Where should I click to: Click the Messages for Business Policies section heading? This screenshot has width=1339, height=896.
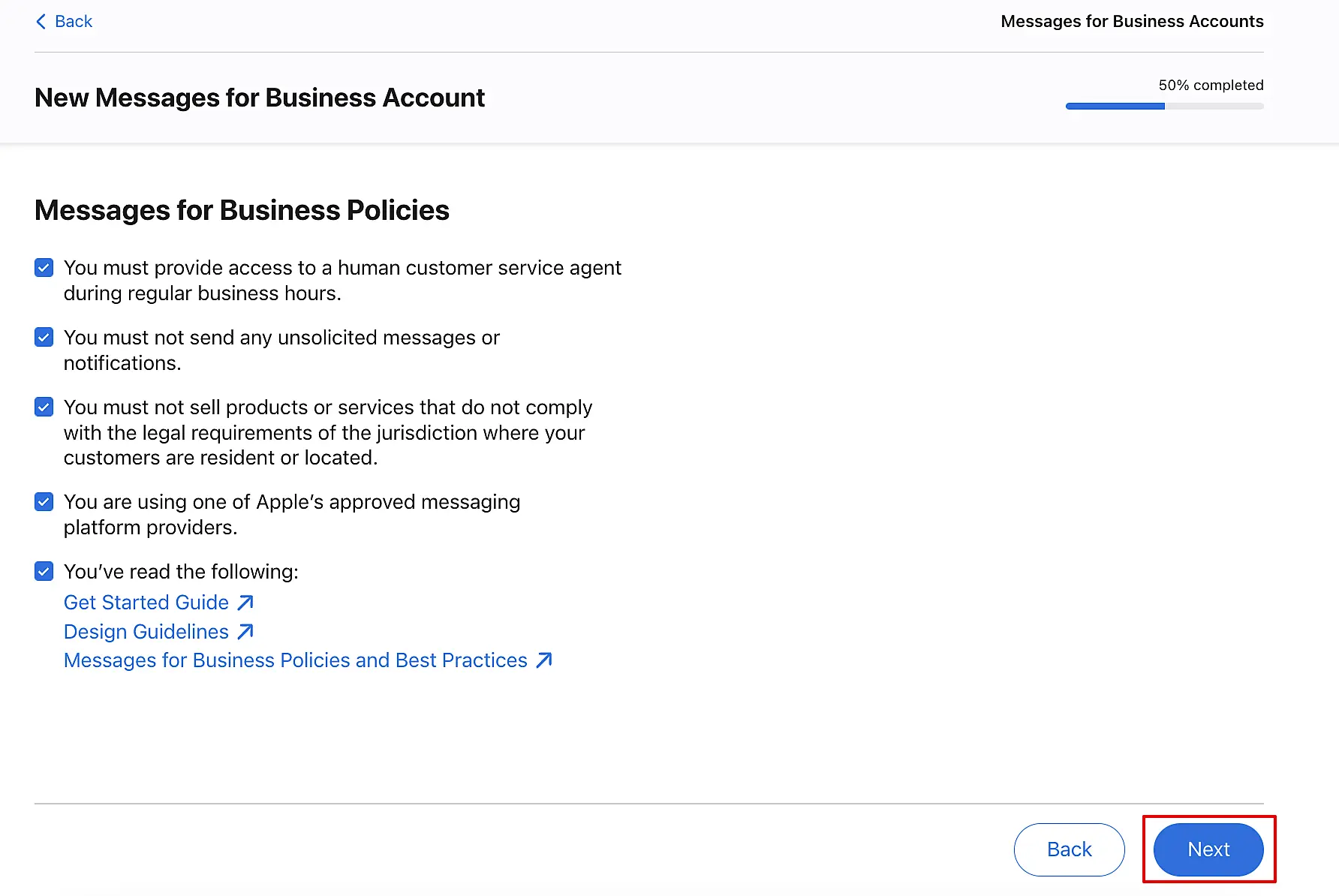tap(242, 210)
